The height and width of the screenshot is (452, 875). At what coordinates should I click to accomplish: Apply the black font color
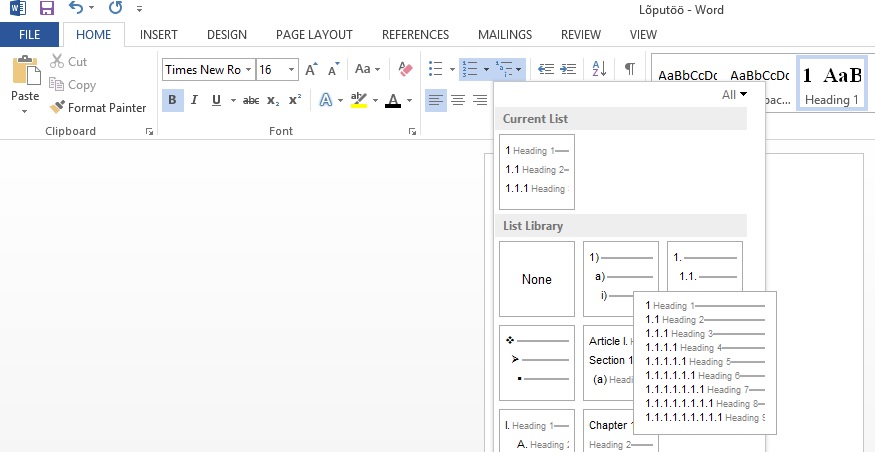point(393,100)
